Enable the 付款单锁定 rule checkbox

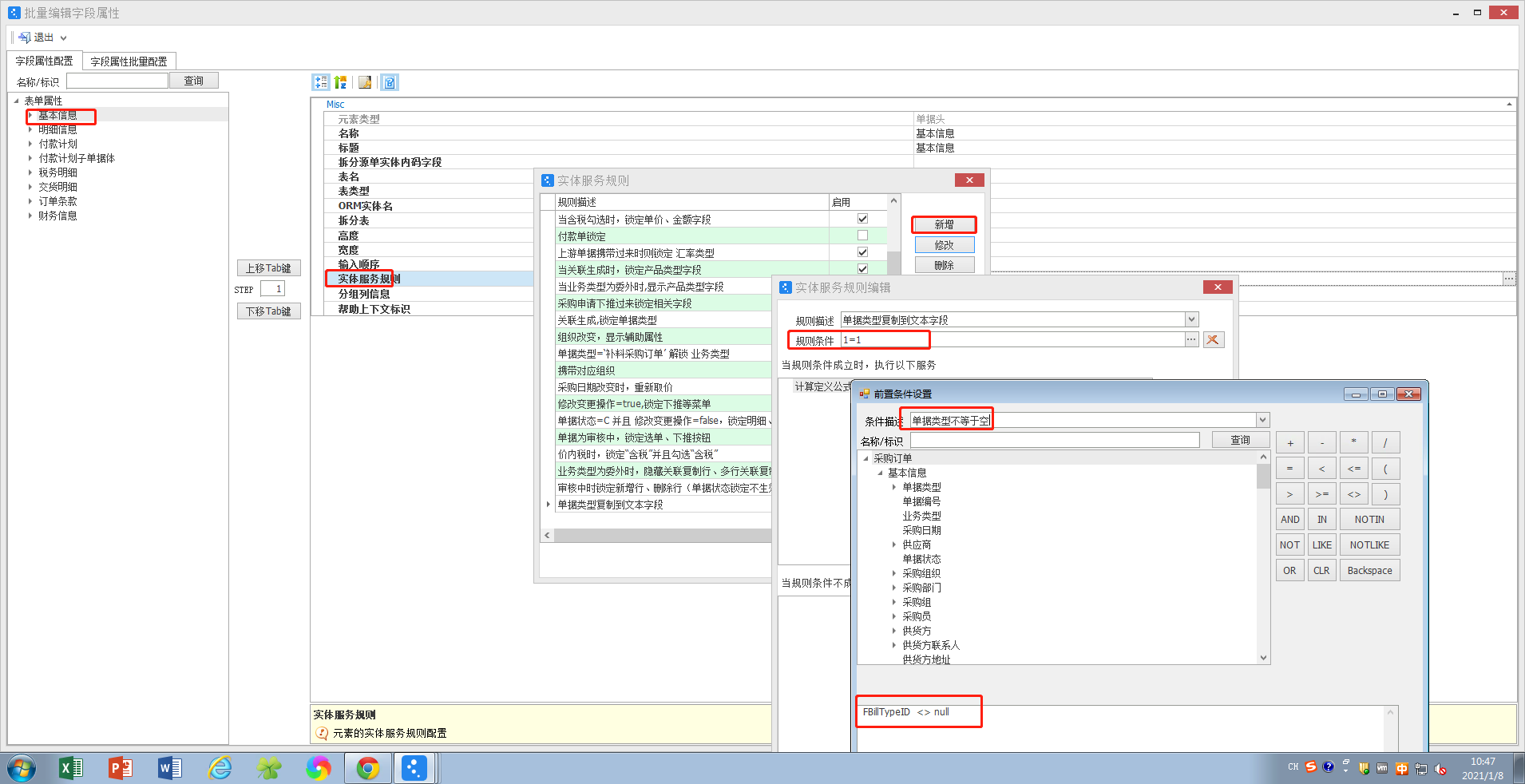point(862,236)
